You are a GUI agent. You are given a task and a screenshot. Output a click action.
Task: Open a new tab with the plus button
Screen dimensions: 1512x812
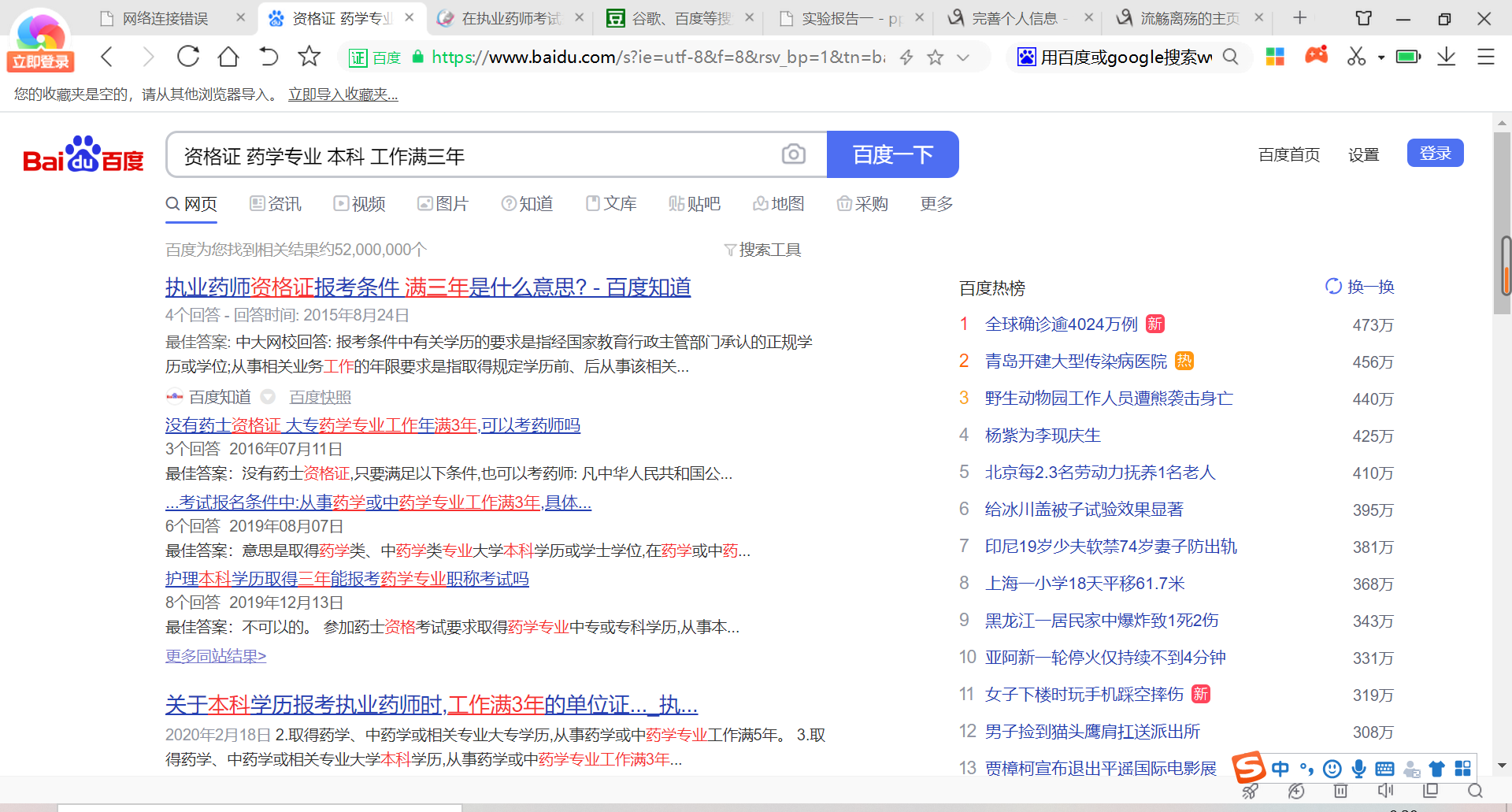(x=1300, y=17)
